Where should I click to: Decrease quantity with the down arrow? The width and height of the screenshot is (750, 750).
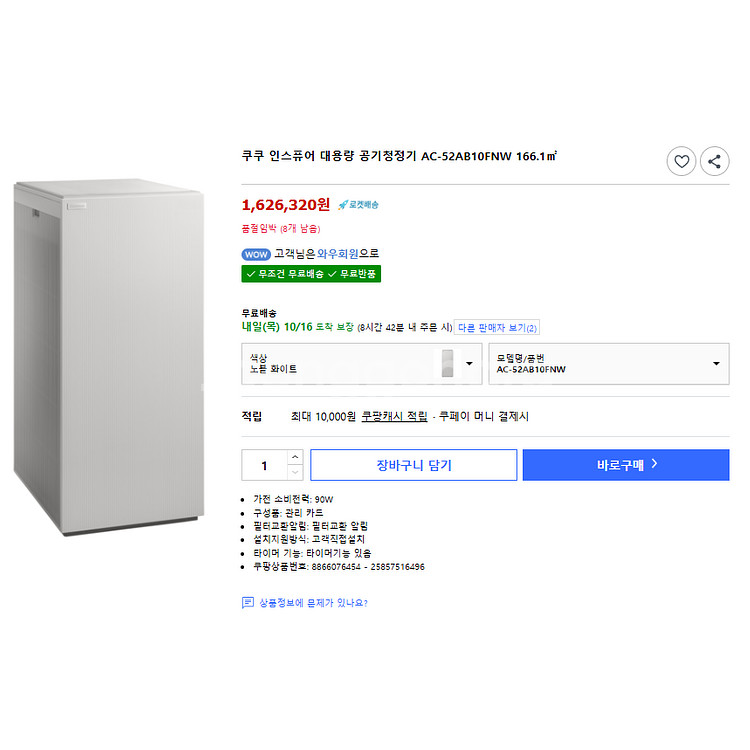[294, 473]
